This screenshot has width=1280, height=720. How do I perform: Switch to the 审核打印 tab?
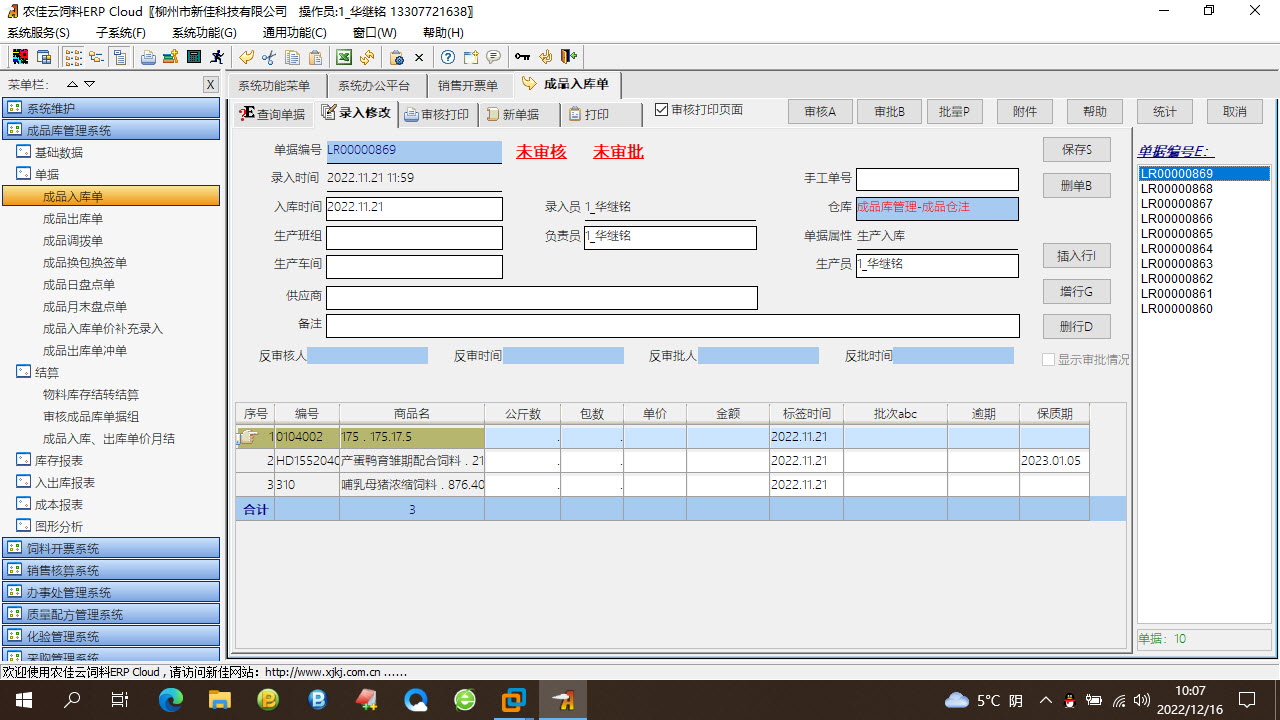coord(440,114)
